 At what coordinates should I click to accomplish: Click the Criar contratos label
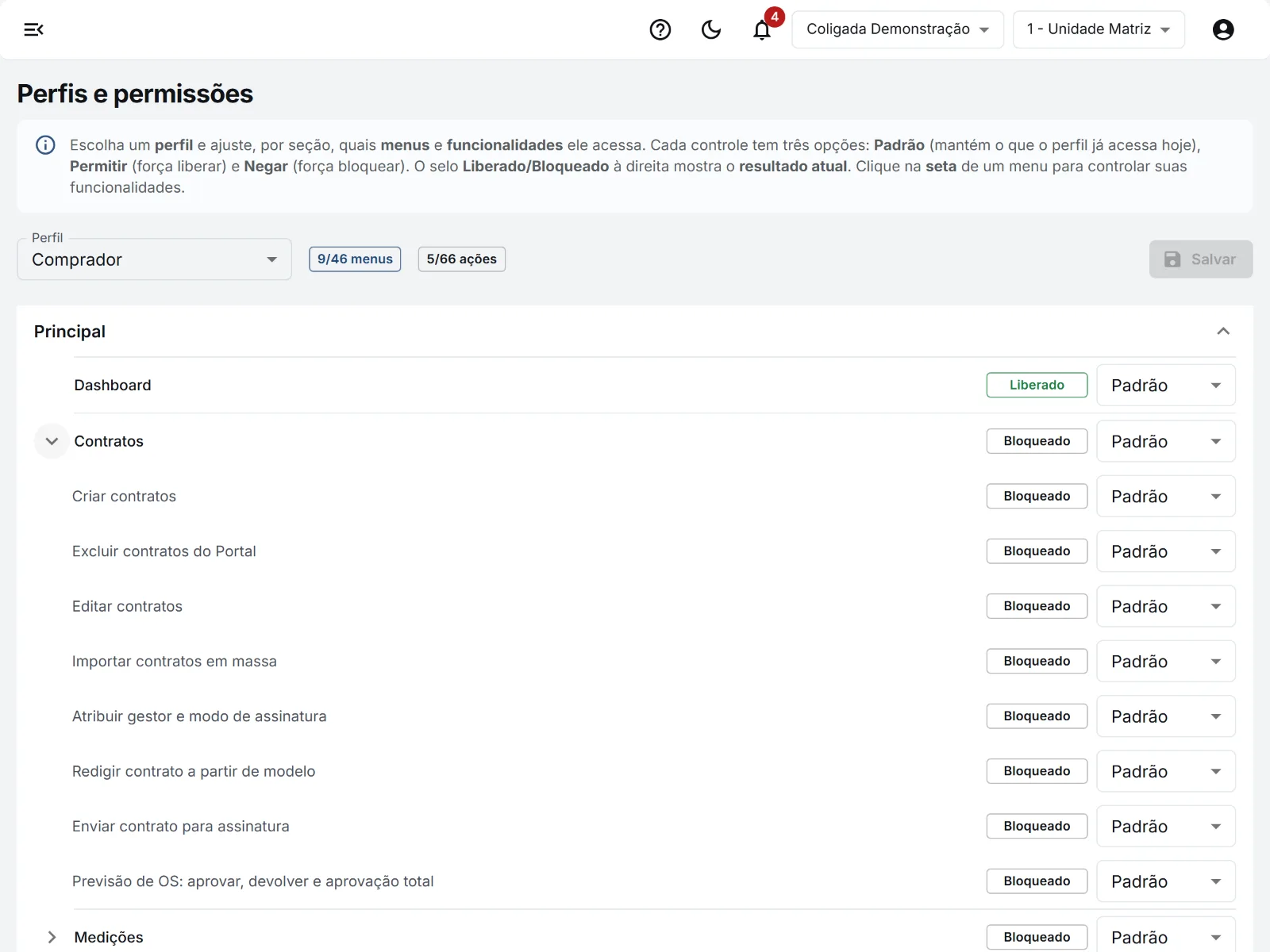(x=124, y=497)
